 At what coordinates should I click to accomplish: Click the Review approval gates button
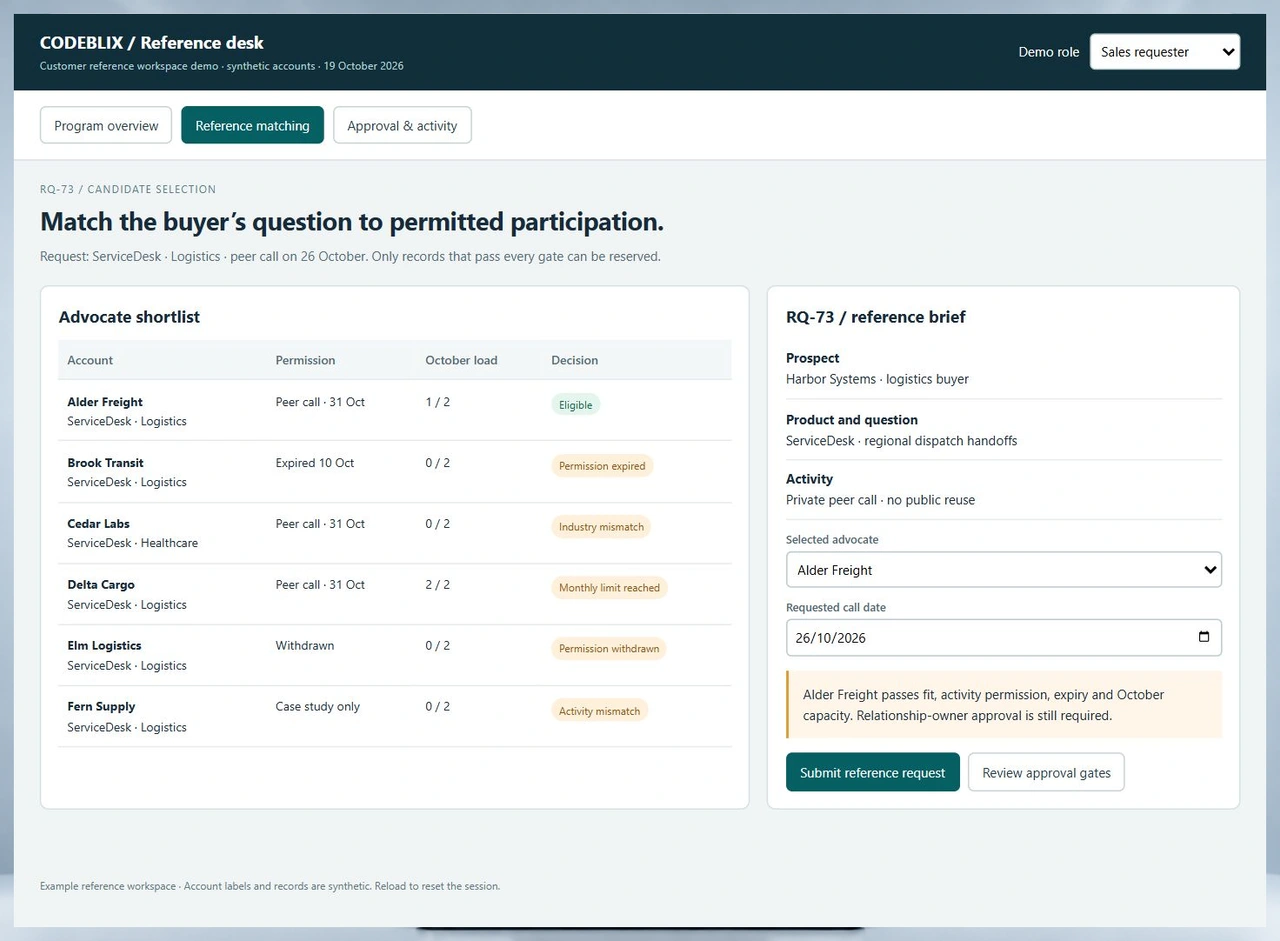(x=1046, y=772)
